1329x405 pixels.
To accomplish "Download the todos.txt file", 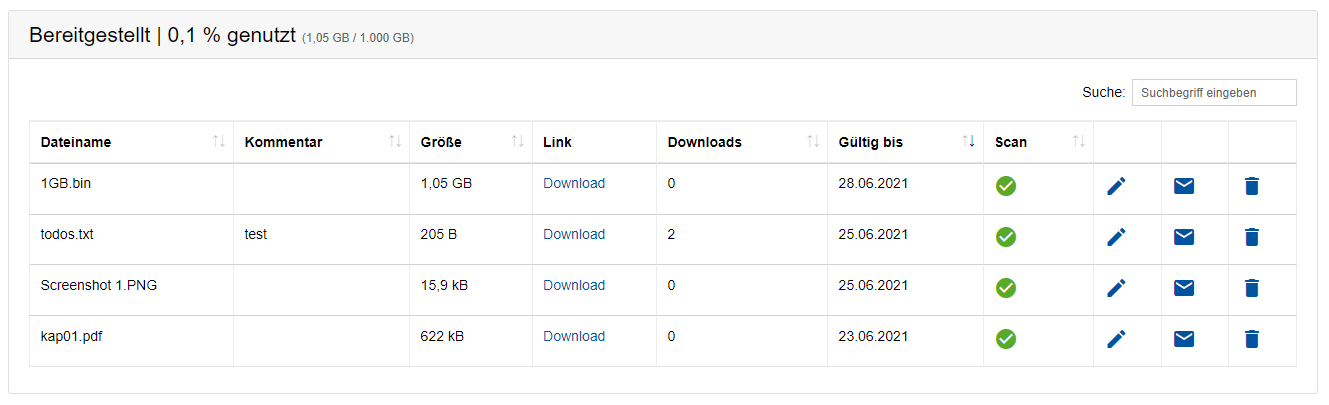I will pos(574,235).
